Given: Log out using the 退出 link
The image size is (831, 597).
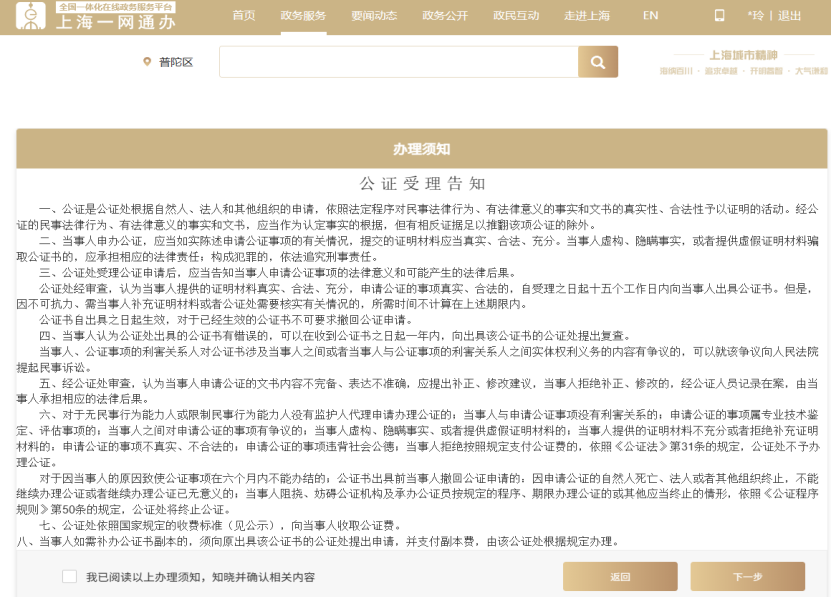Looking at the screenshot, I should [x=789, y=15].
